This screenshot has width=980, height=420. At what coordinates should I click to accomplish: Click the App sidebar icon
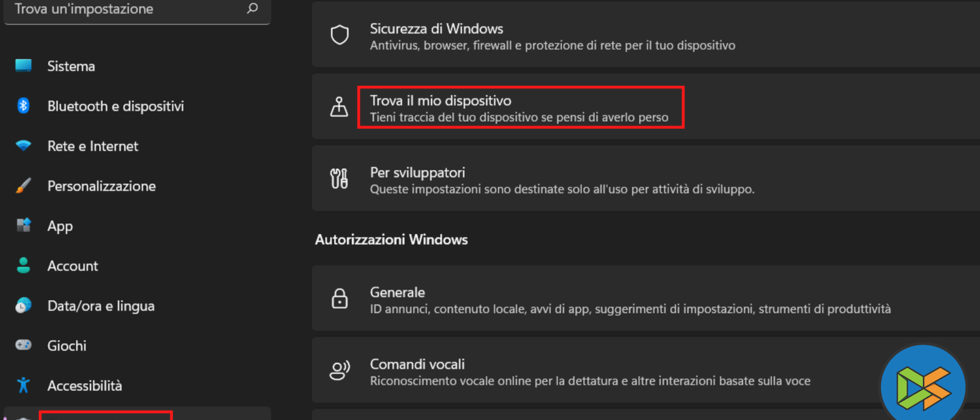tap(24, 226)
